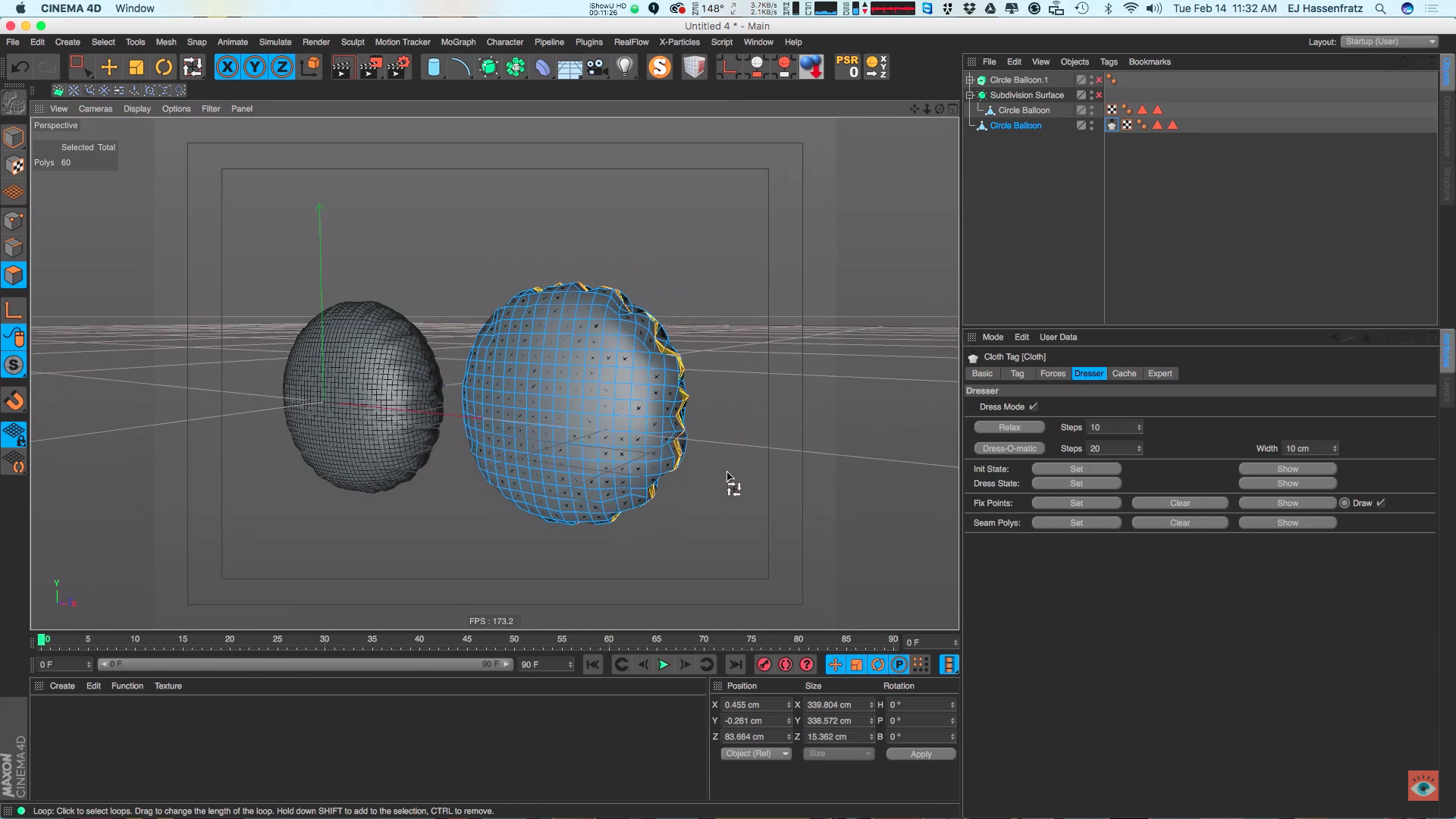The height and width of the screenshot is (819, 1456).
Task: Toggle Y axis lock
Action: pyautogui.click(x=255, y=67)
